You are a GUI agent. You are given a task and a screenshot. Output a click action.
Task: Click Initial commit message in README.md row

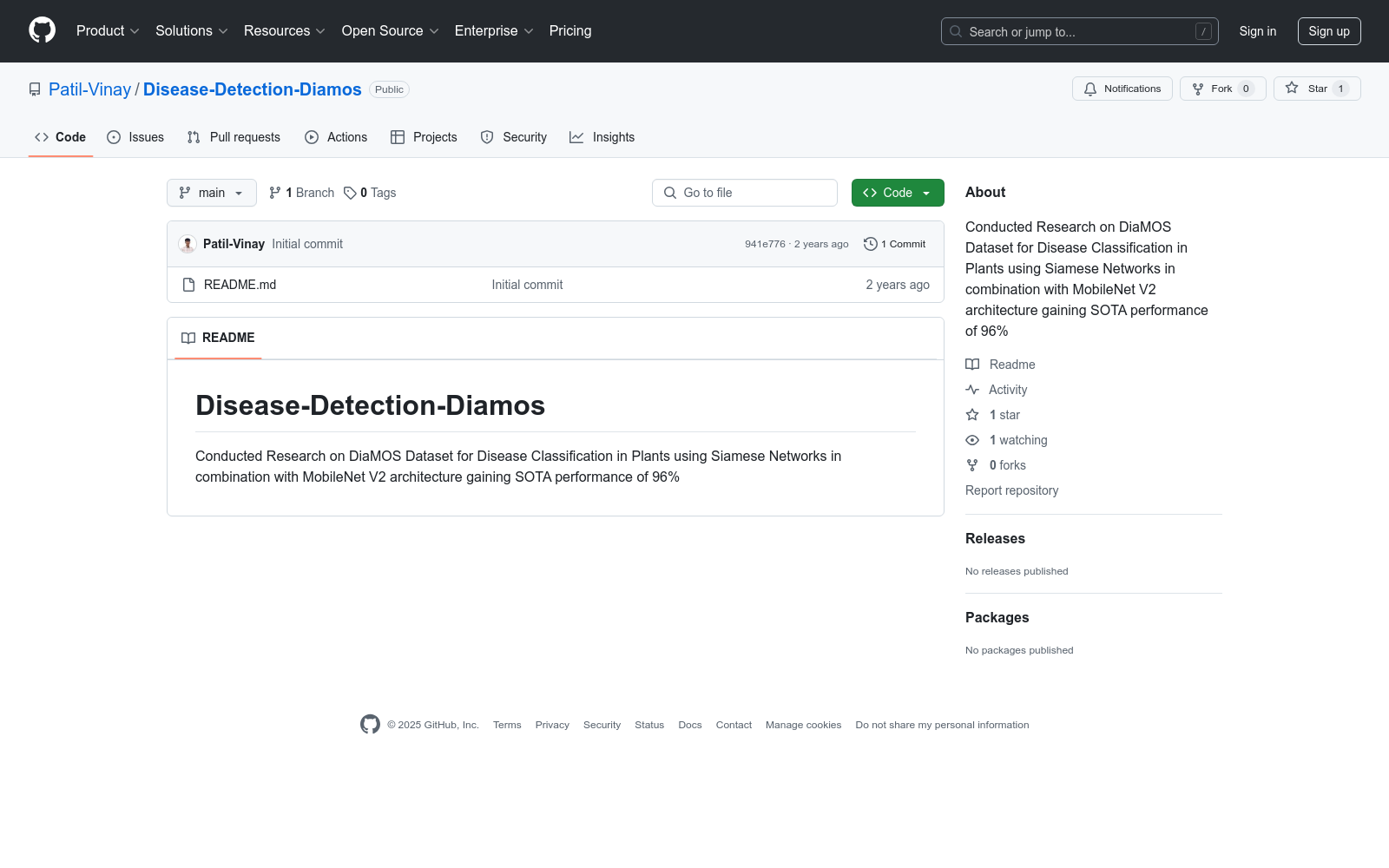(527, 285)
